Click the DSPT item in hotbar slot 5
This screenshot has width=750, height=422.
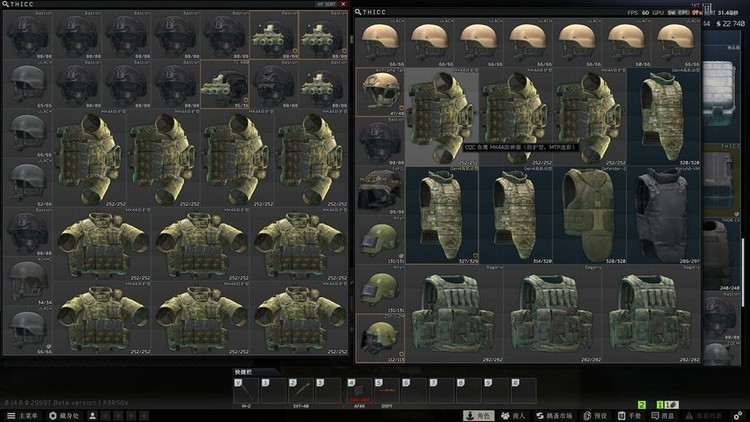[x=387, y=391]
